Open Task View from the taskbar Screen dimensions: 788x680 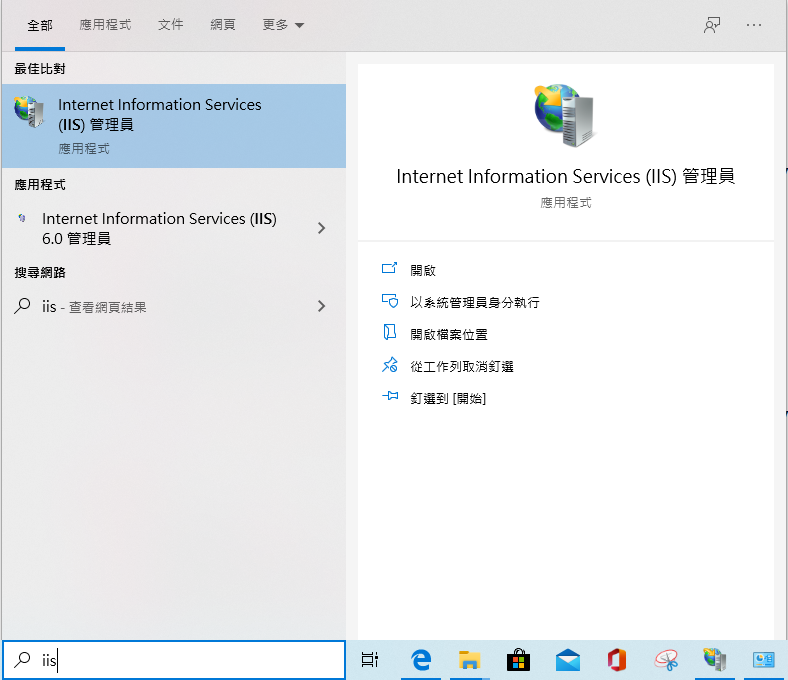pos(370,659)
